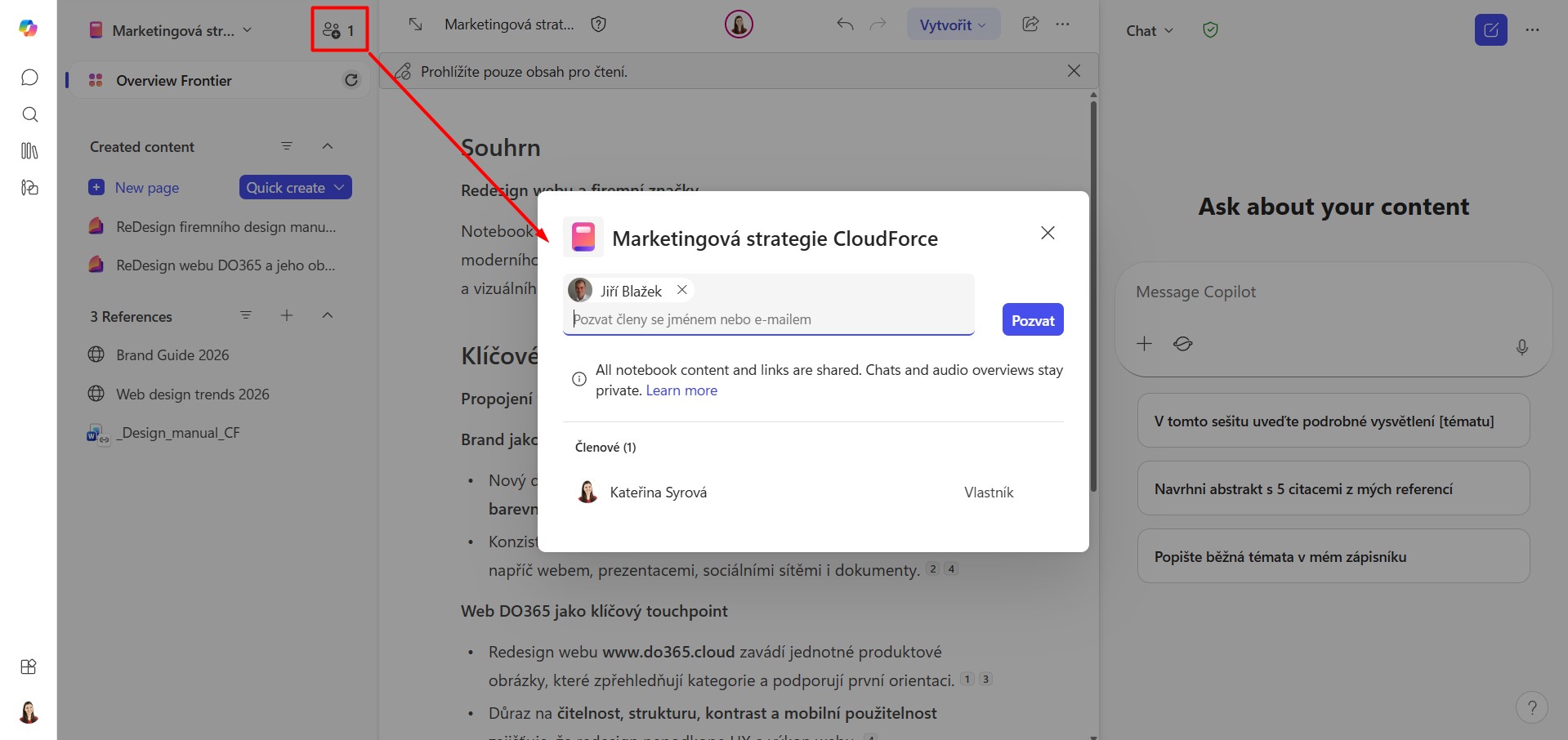This screenshot has height=740, width=1568.
Task: Open the shield icon beside the page title
Action: 599,25
